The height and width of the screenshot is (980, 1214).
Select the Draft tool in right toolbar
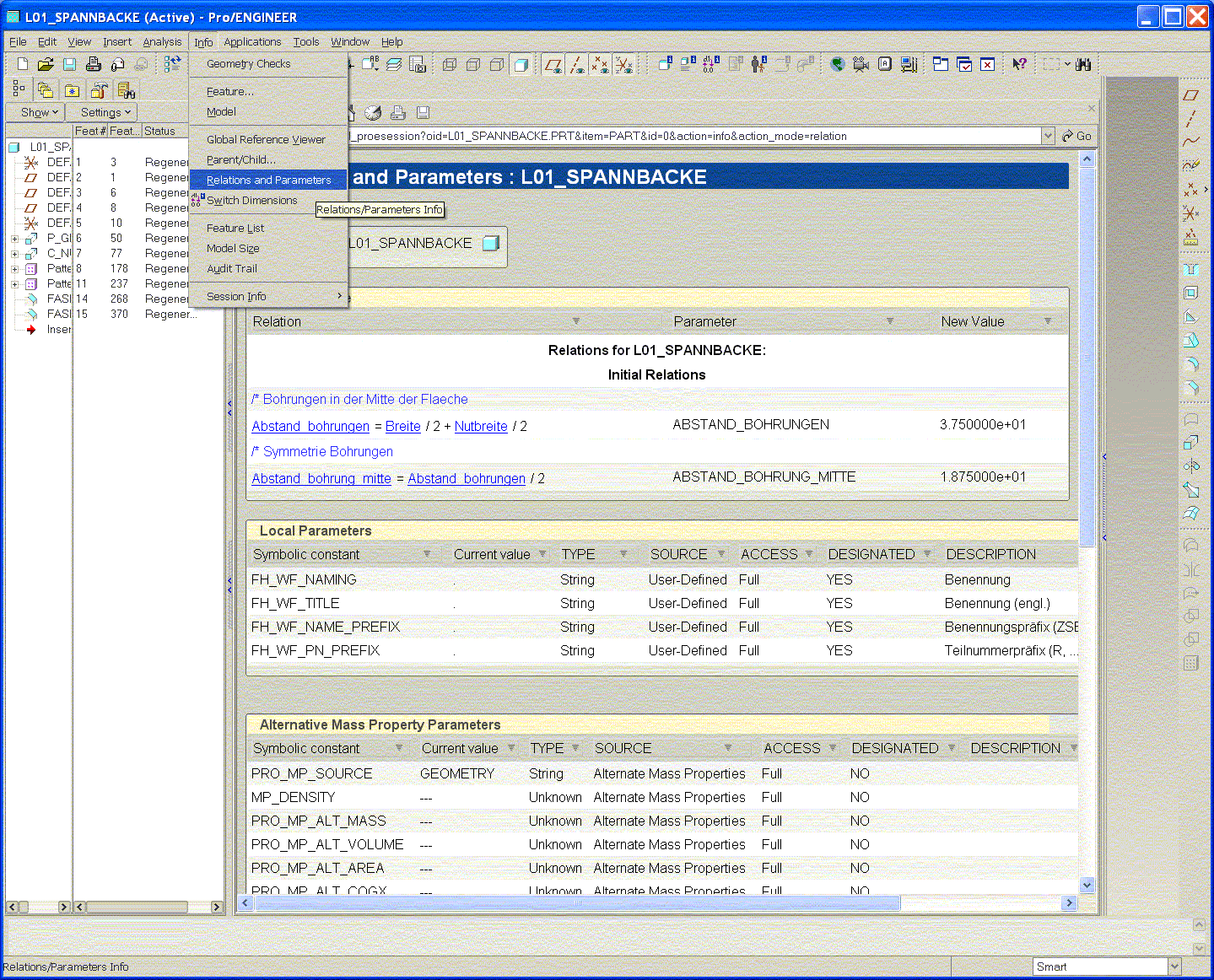pyautogui.click(x=1191, y=341)
